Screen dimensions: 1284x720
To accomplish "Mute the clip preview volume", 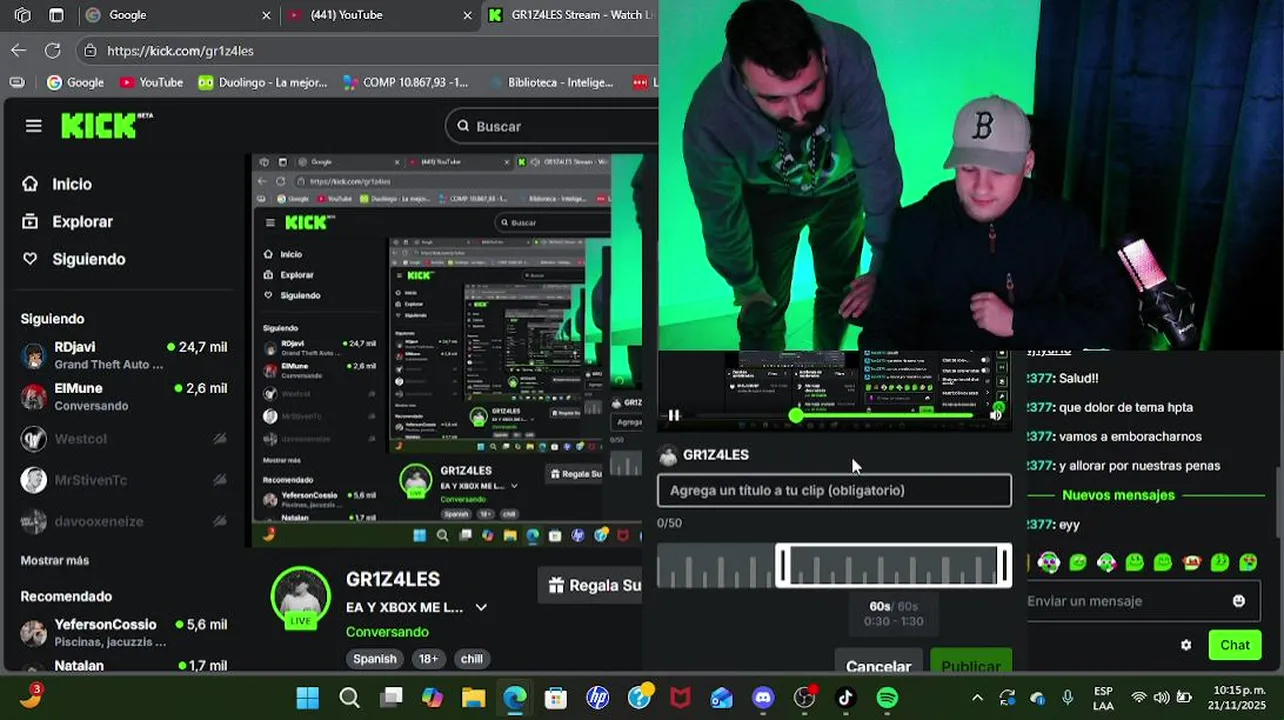I will tap(996, 415).
